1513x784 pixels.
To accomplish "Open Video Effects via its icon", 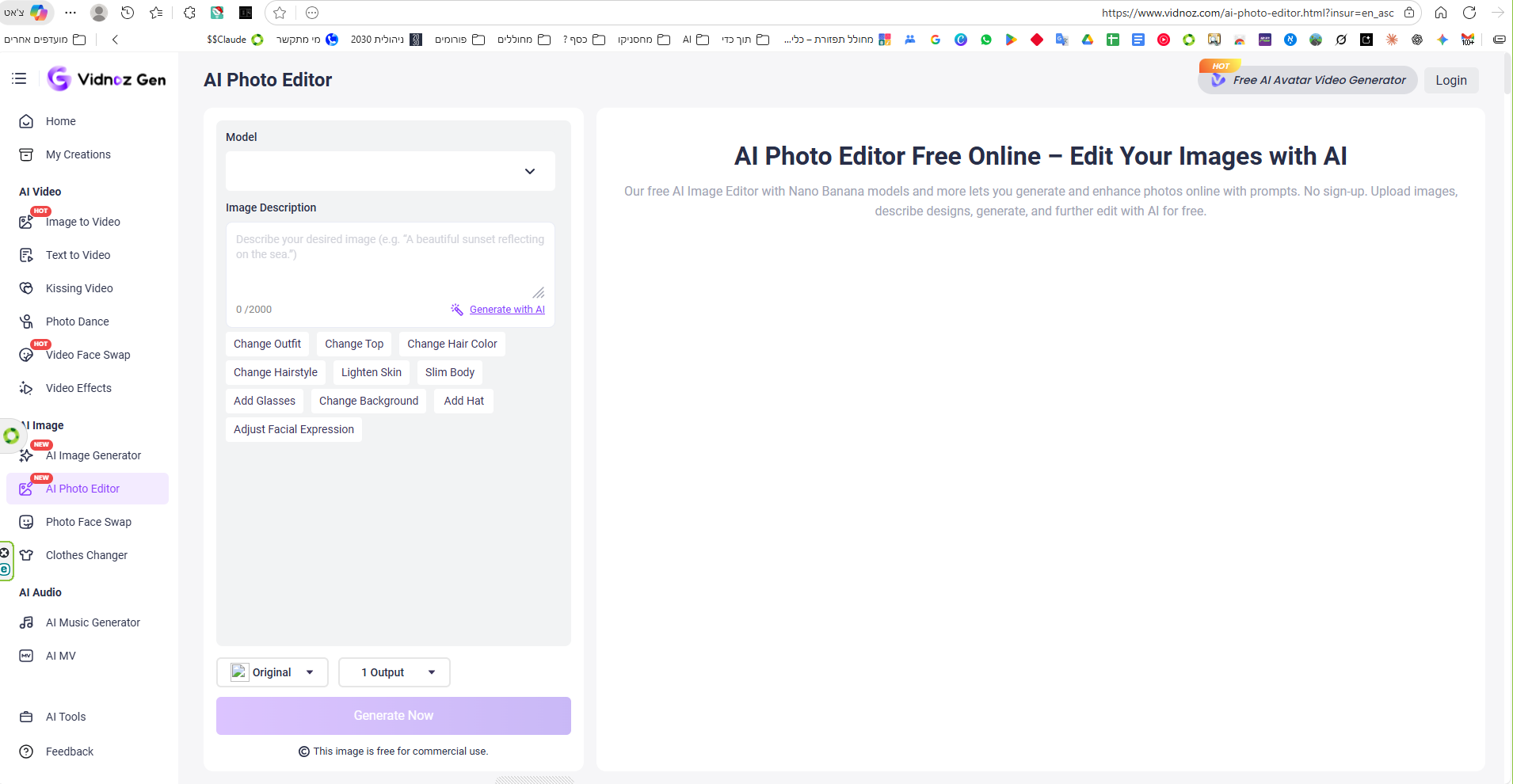I will (x=26, y=388).
